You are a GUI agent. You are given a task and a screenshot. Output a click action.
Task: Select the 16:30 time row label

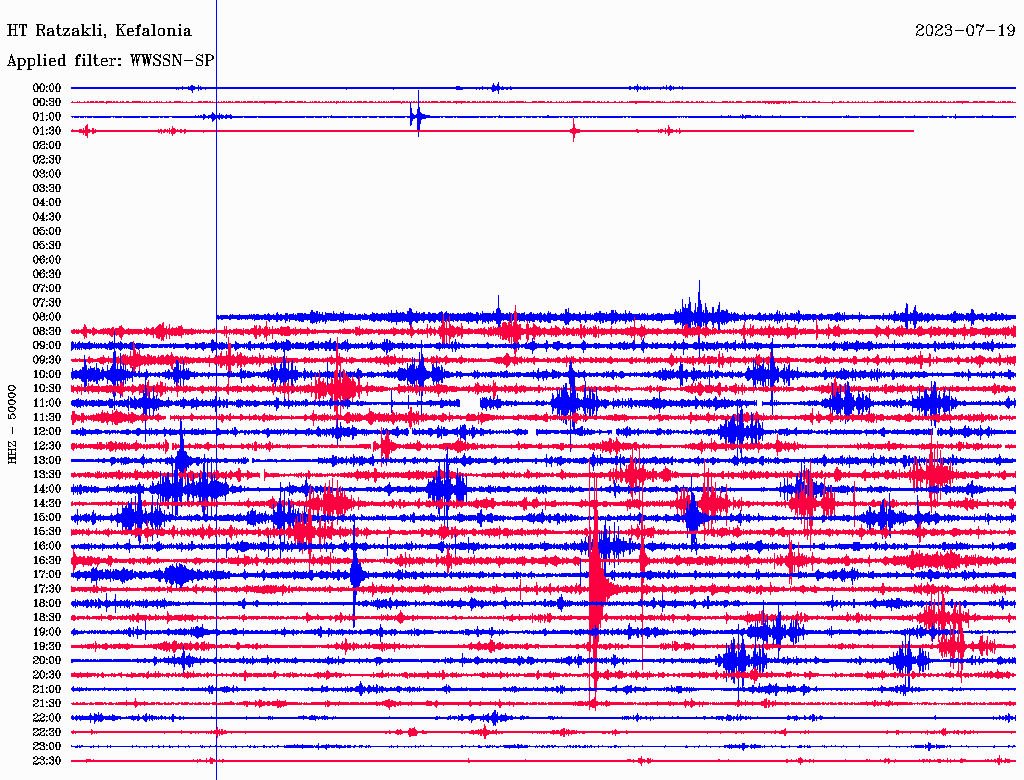47,561
